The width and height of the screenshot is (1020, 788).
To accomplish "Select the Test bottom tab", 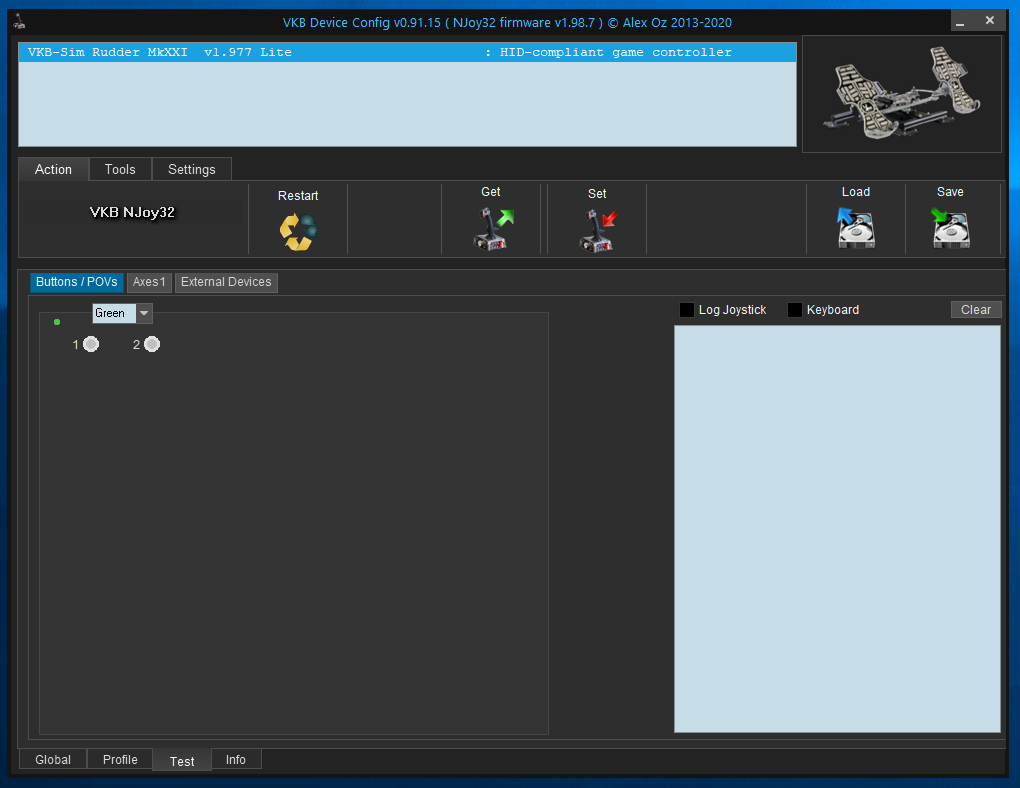I will coord(182,761).
